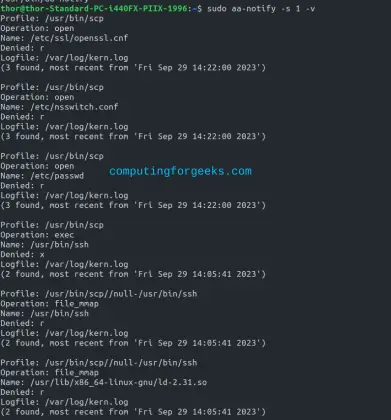Click Name: /usr/bin/ssh under the exec operation
The height and width of the screenshot is (420, 391).
pos(44,245)
